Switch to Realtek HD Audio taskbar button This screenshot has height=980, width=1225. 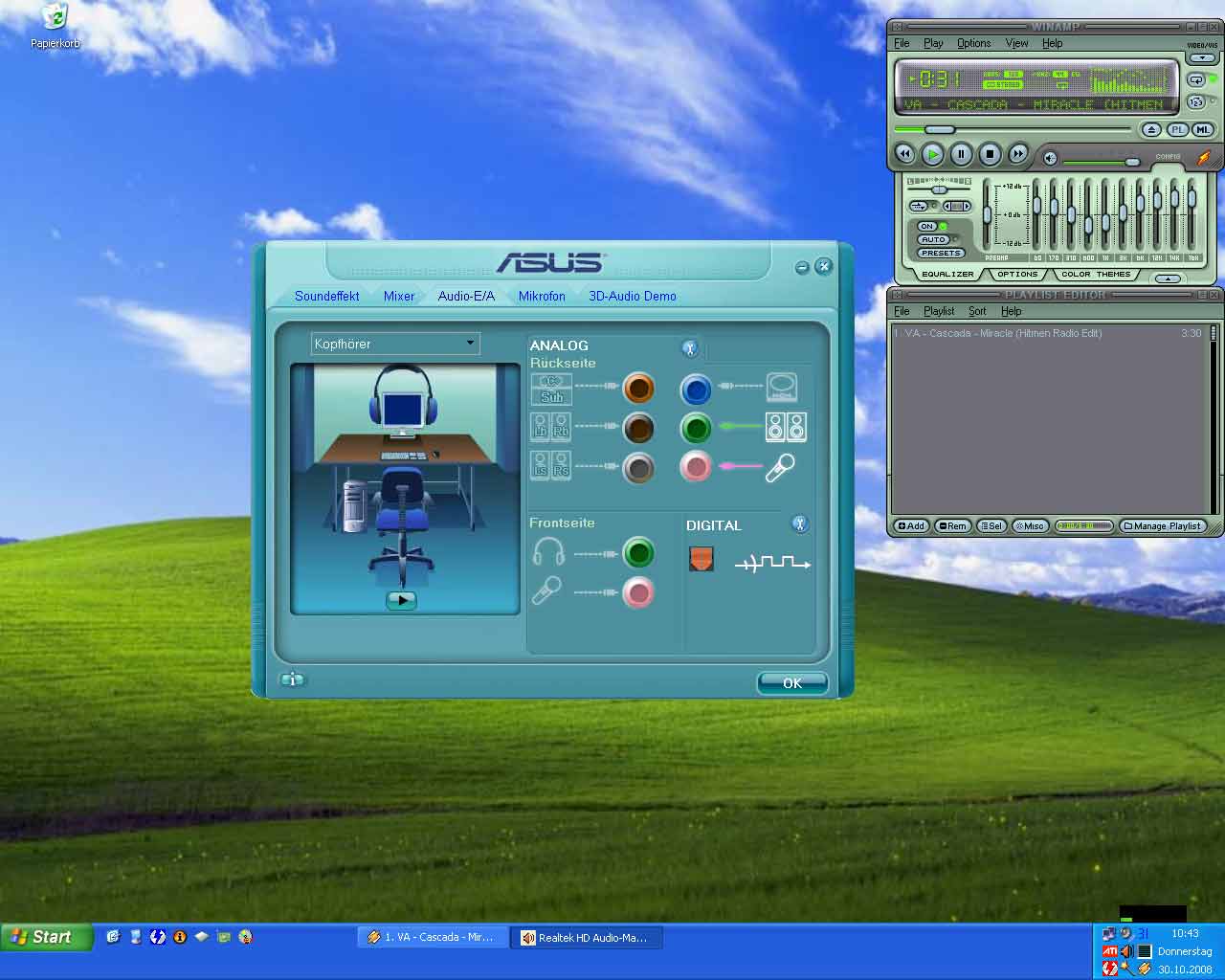point(587,938)
